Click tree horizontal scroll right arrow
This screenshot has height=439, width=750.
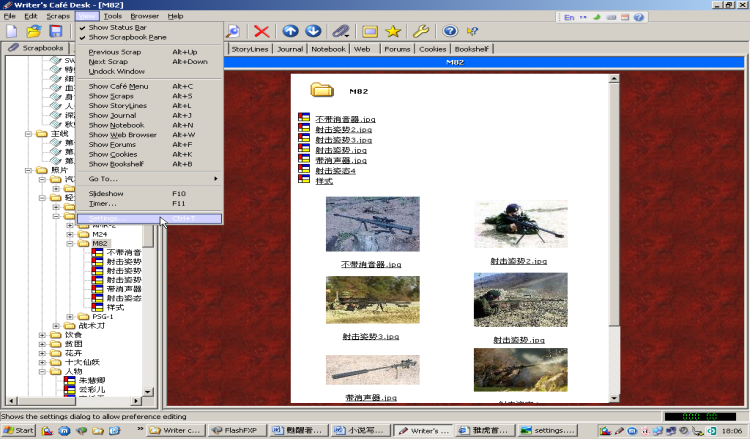136,401
